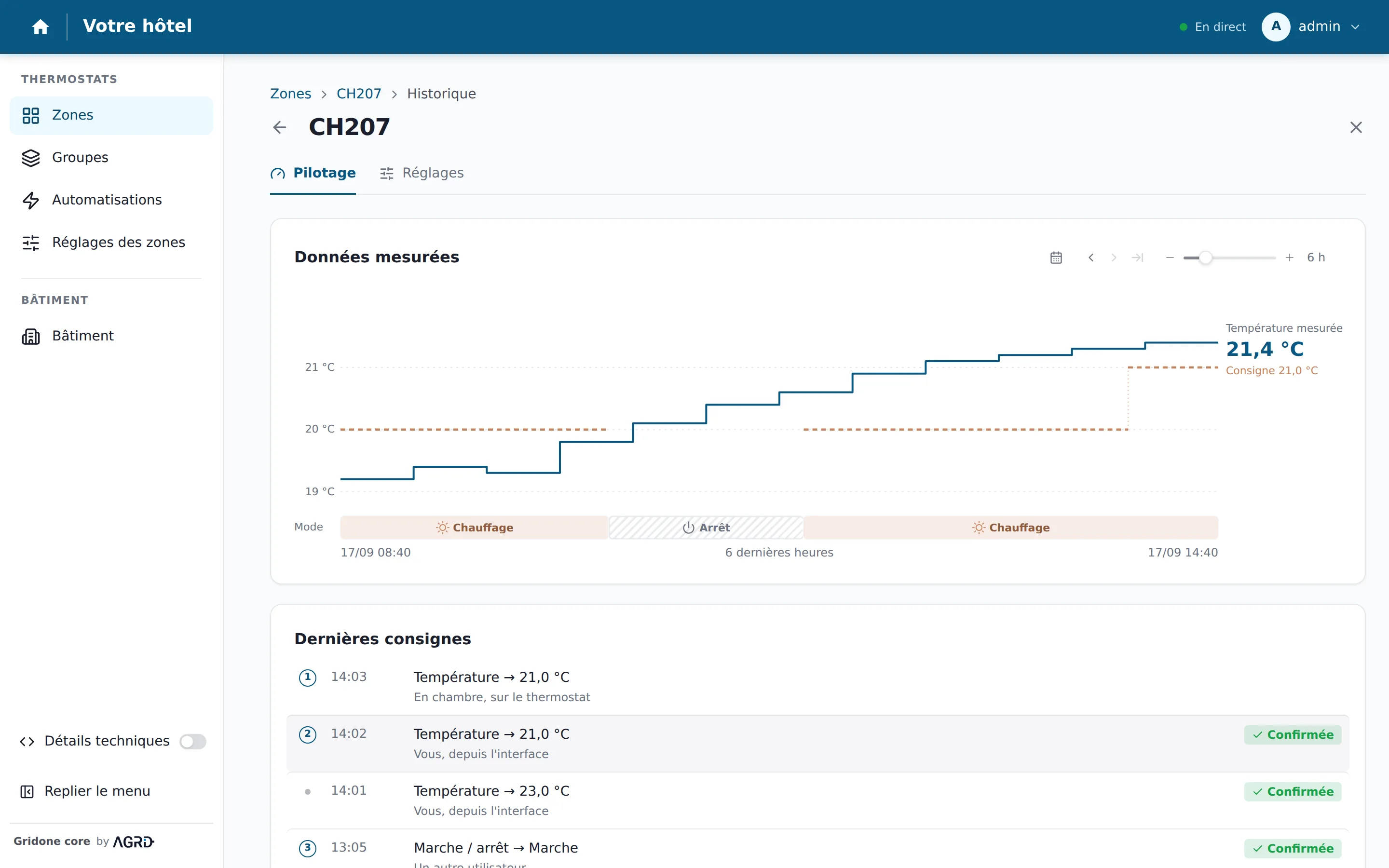This screenshot has width=1389, height=868.
Task: Open Réglages des zones
Action: [x=111, y=243]
